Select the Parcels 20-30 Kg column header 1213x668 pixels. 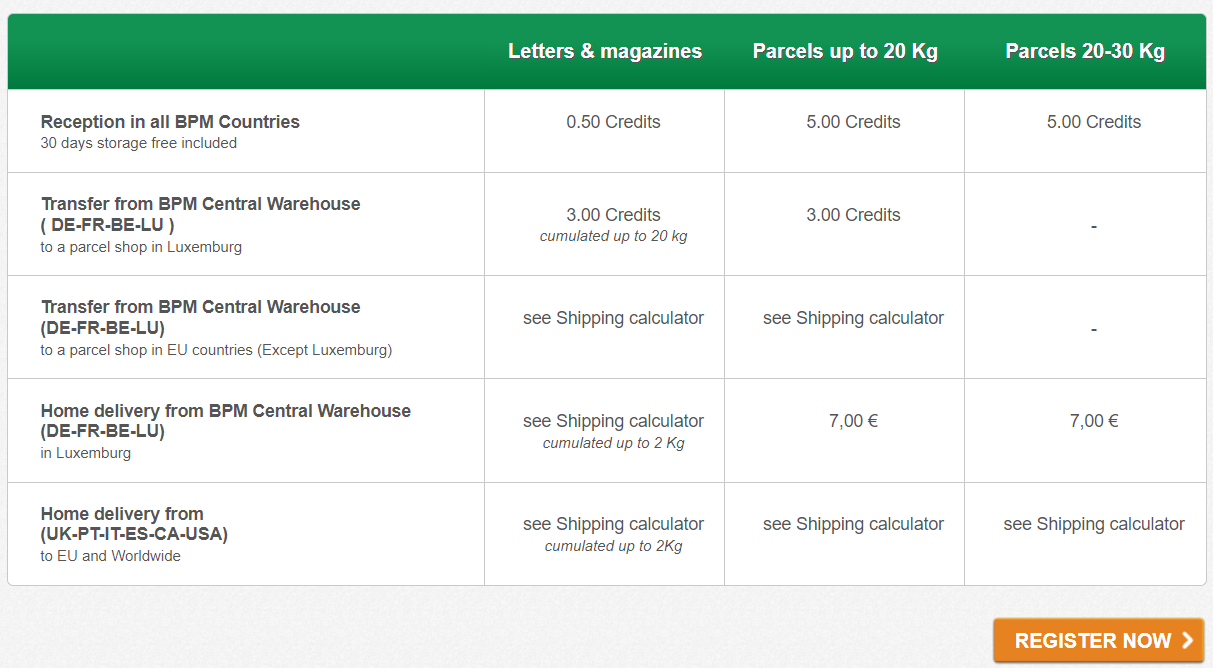tap(1085, 51)
